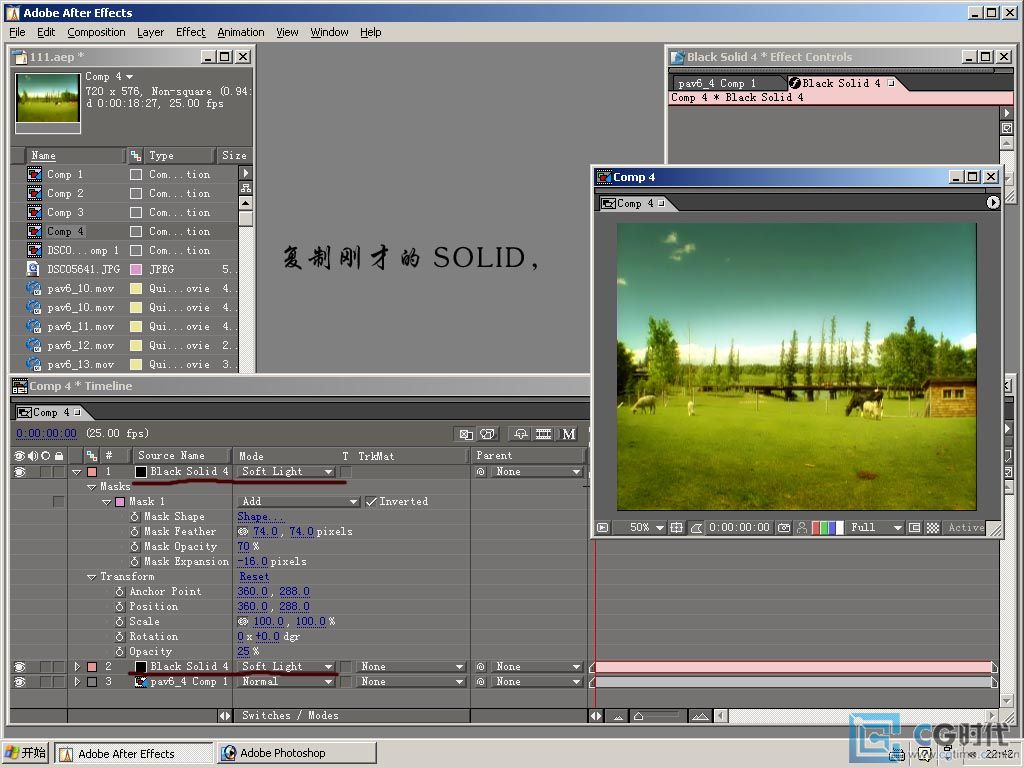Click the Opacity value 25
The image size is (1024, 768).
pyautogui.click(x=243, y=652)
